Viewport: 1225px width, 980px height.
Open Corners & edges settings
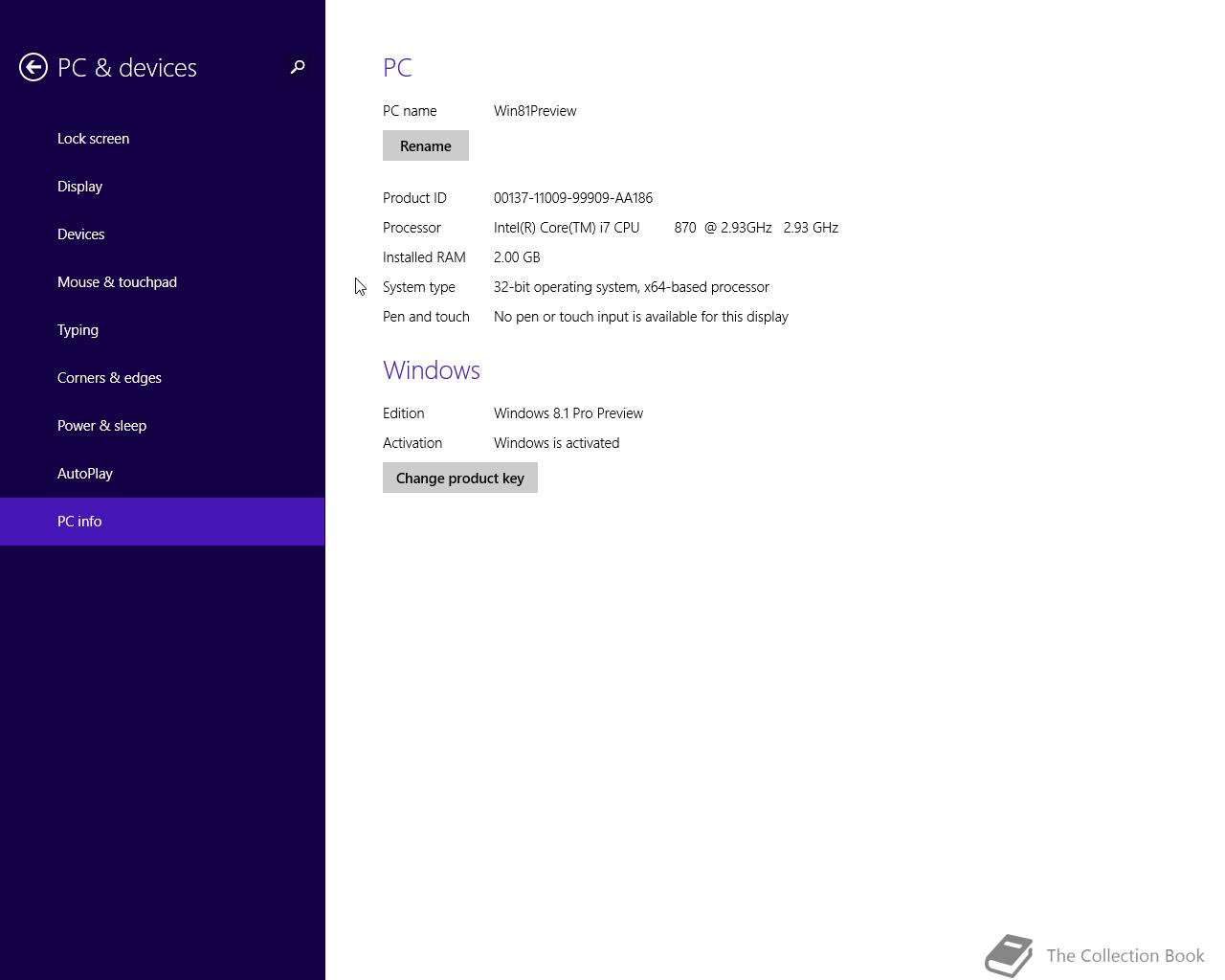point(163,378)
